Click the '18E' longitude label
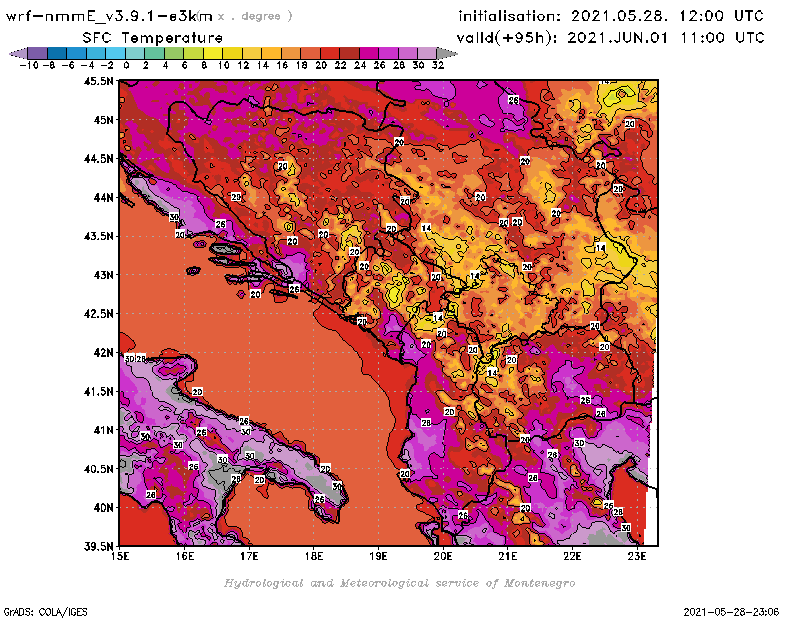Image resolution: width=800 pixels, height=618 pixels. 314,556
